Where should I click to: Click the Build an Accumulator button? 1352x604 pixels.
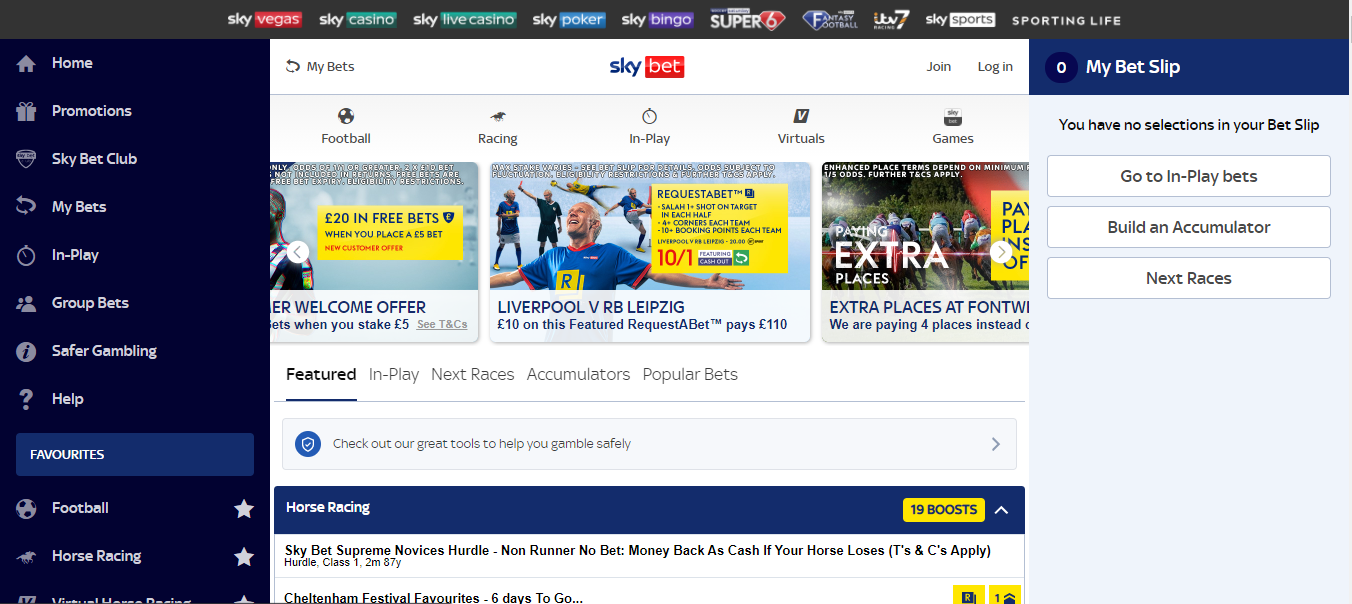tap(1189, 227)
